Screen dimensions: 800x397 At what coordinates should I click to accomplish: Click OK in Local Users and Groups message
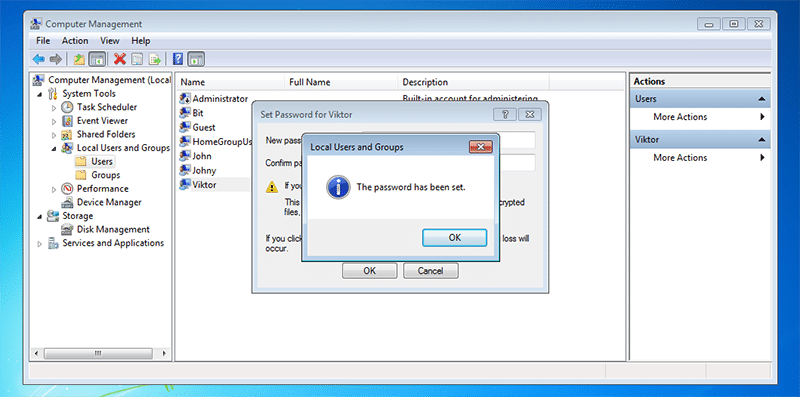coord(455,238)
